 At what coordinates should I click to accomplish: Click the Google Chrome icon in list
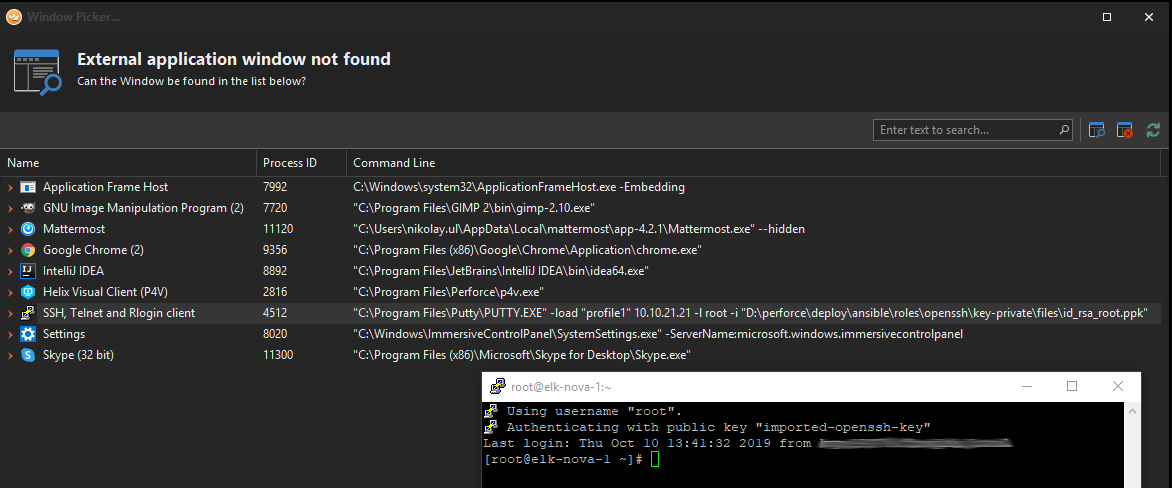click(28, 250)
